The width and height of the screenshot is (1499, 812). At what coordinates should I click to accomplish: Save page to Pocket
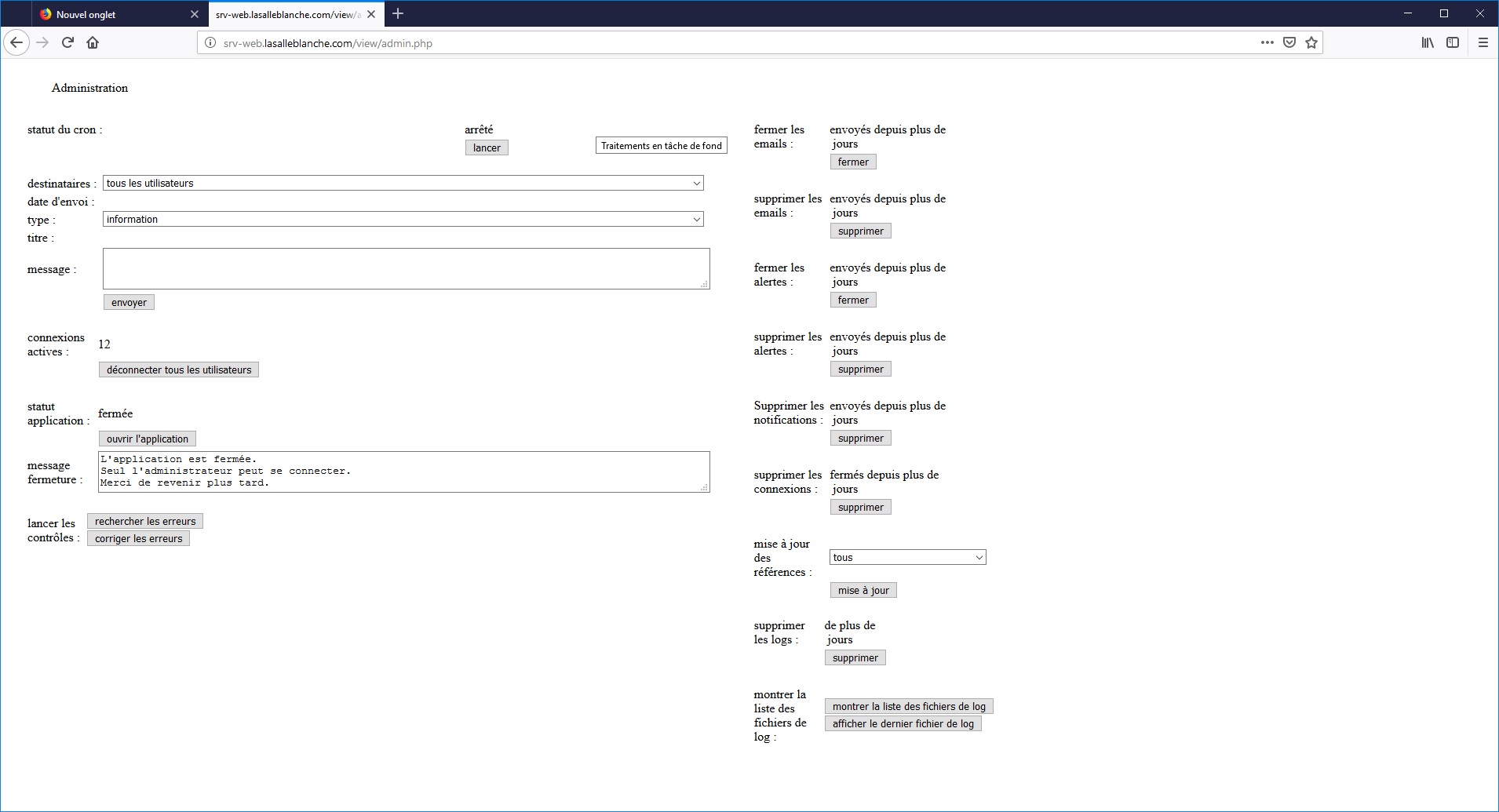[1289, 42]
